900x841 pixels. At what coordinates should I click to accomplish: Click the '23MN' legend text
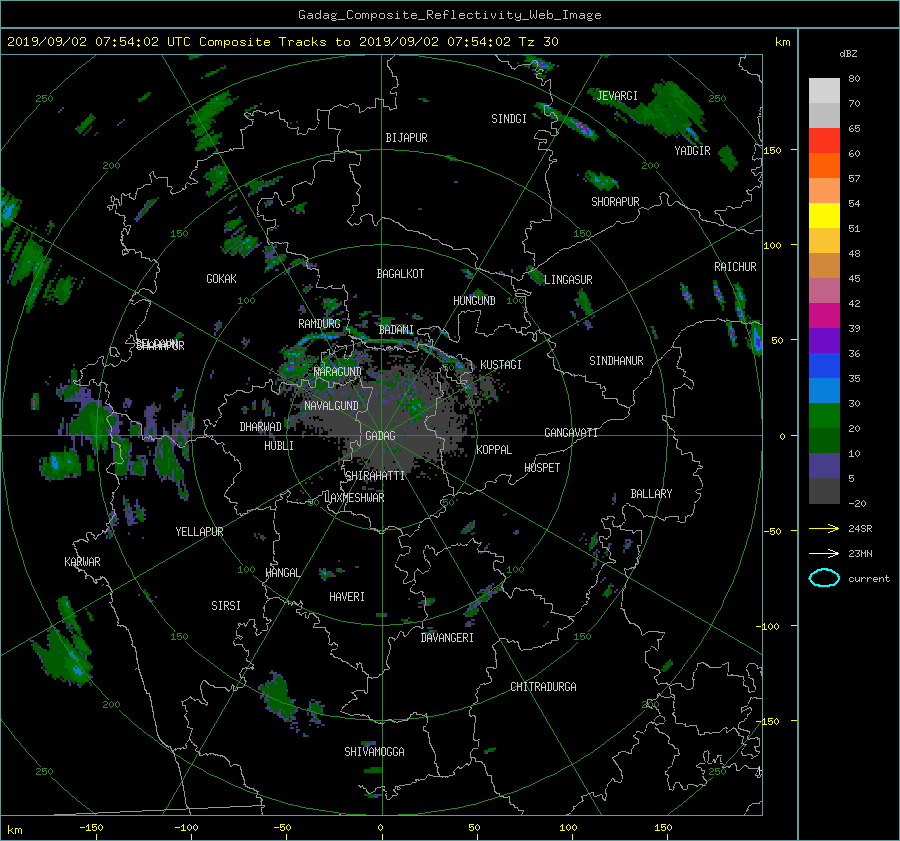pos(860,553)
